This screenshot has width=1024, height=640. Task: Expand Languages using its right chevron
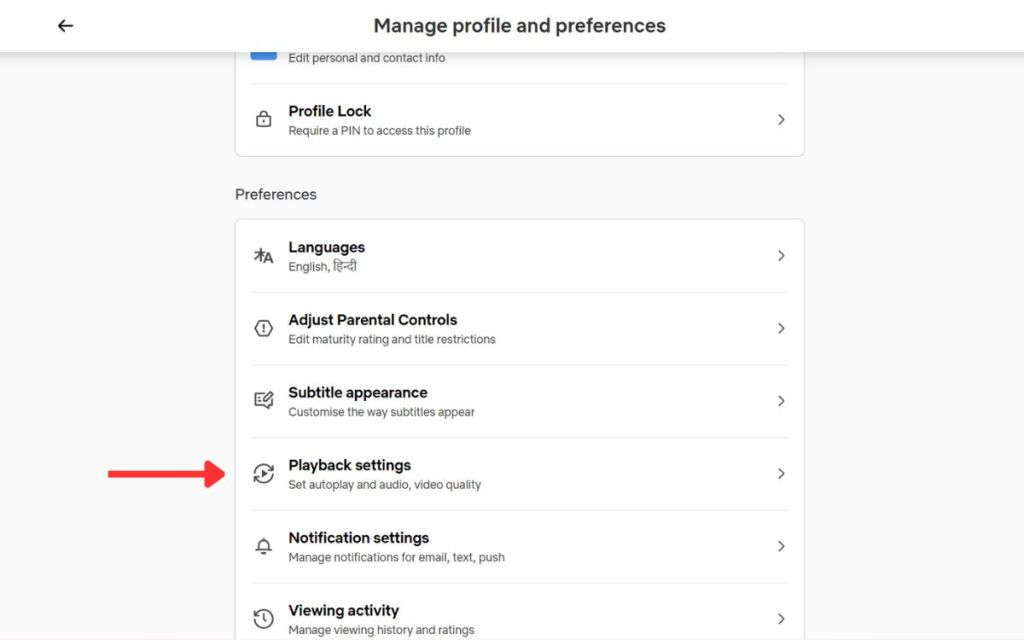pyautogui.click(x=781, y=256)
